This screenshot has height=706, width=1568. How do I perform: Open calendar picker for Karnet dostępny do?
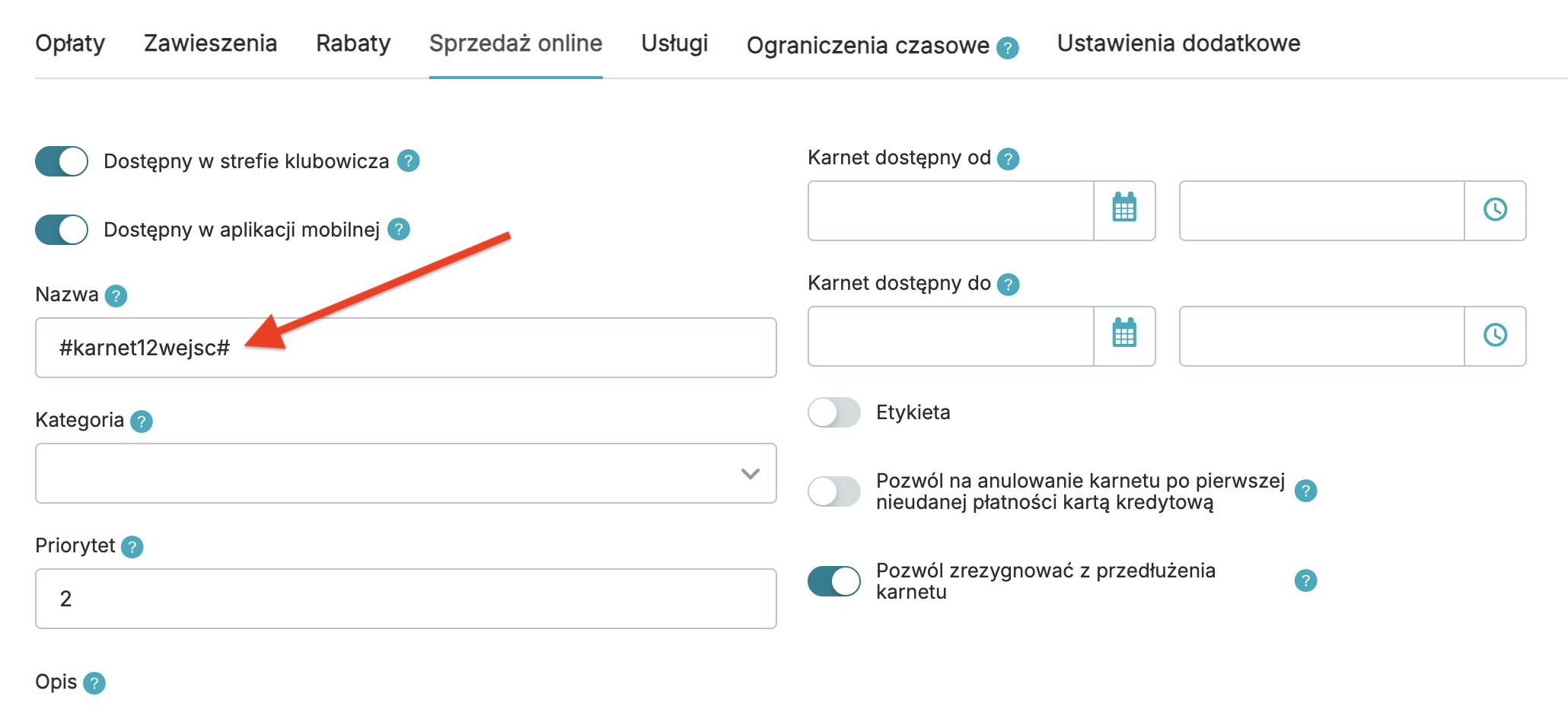1124,336
